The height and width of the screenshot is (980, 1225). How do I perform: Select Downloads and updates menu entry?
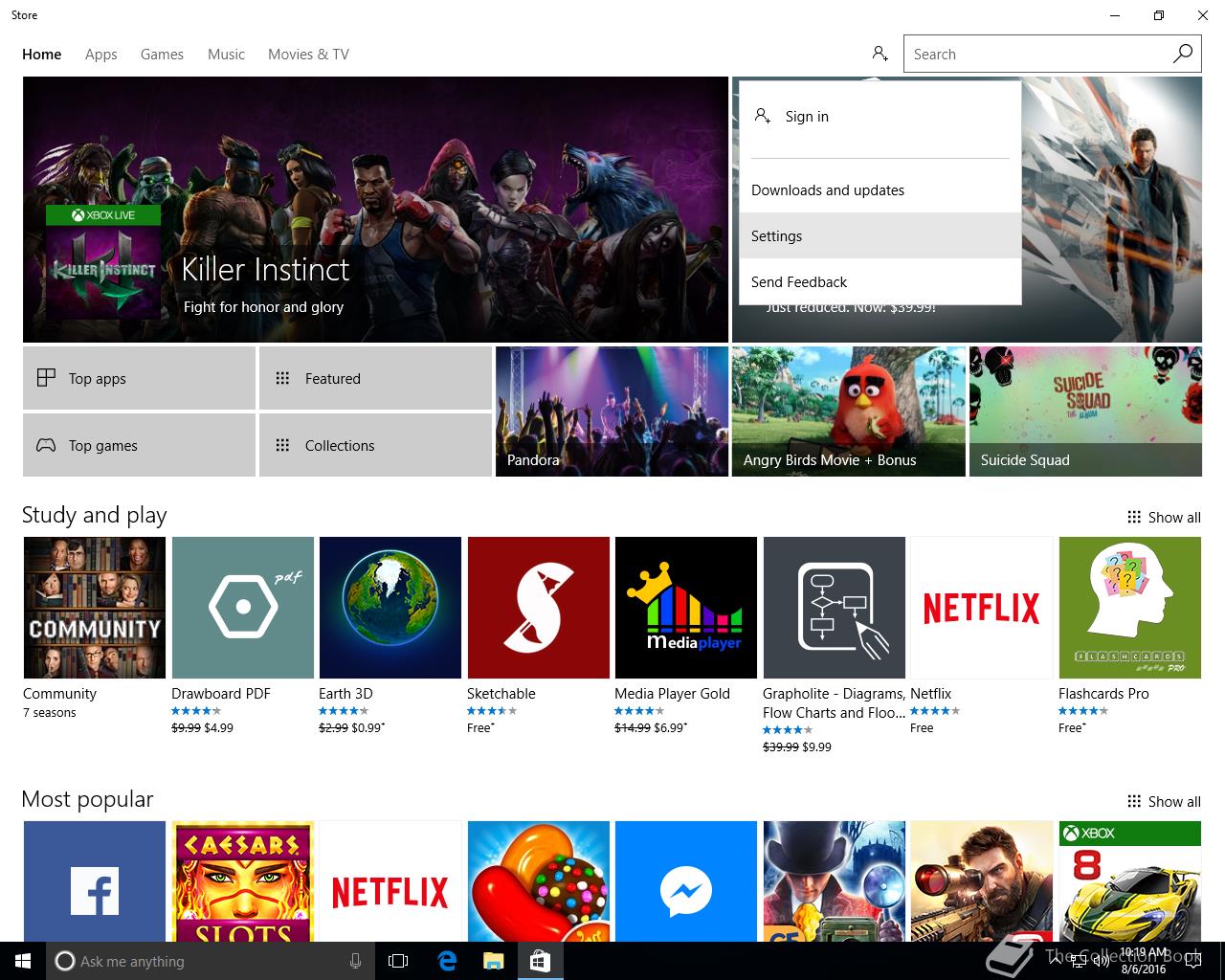[x=880, y=189]
